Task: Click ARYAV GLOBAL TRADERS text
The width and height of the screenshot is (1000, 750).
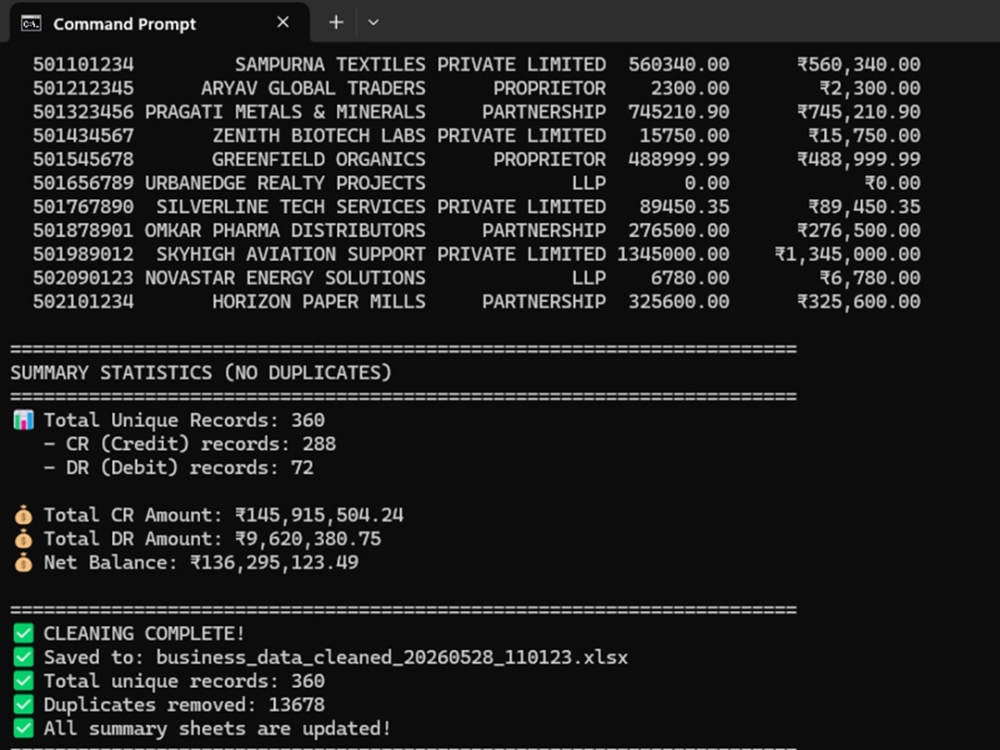Action: [x=313, y=88]
